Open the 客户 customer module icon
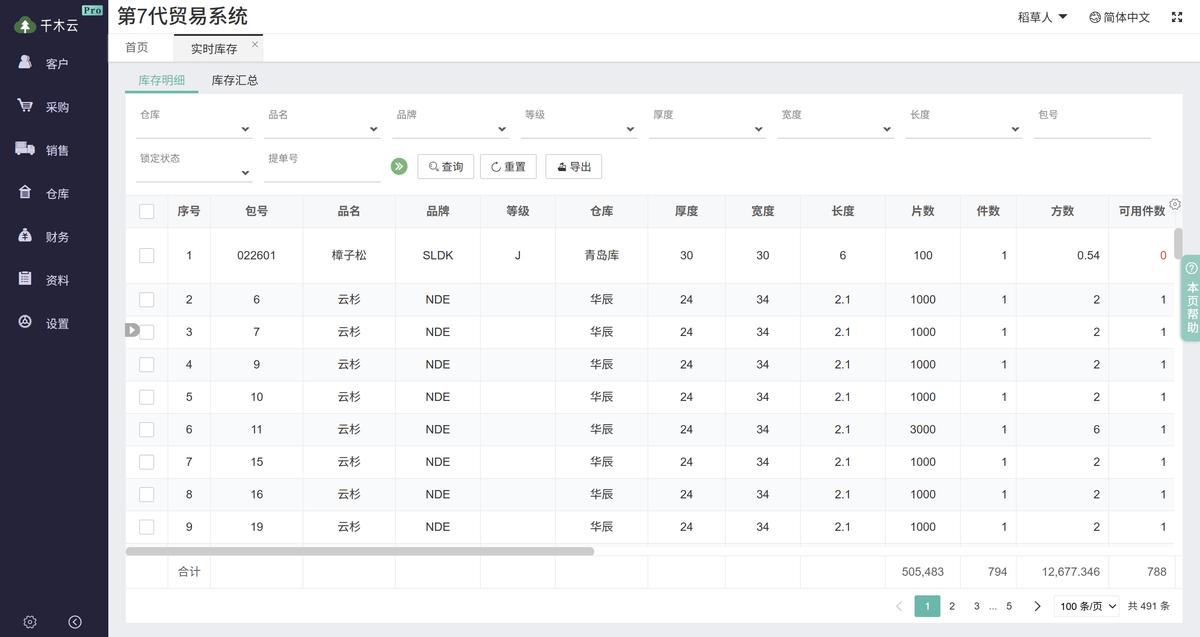The height and width of the screenshot is (637, 1200). 26,63
